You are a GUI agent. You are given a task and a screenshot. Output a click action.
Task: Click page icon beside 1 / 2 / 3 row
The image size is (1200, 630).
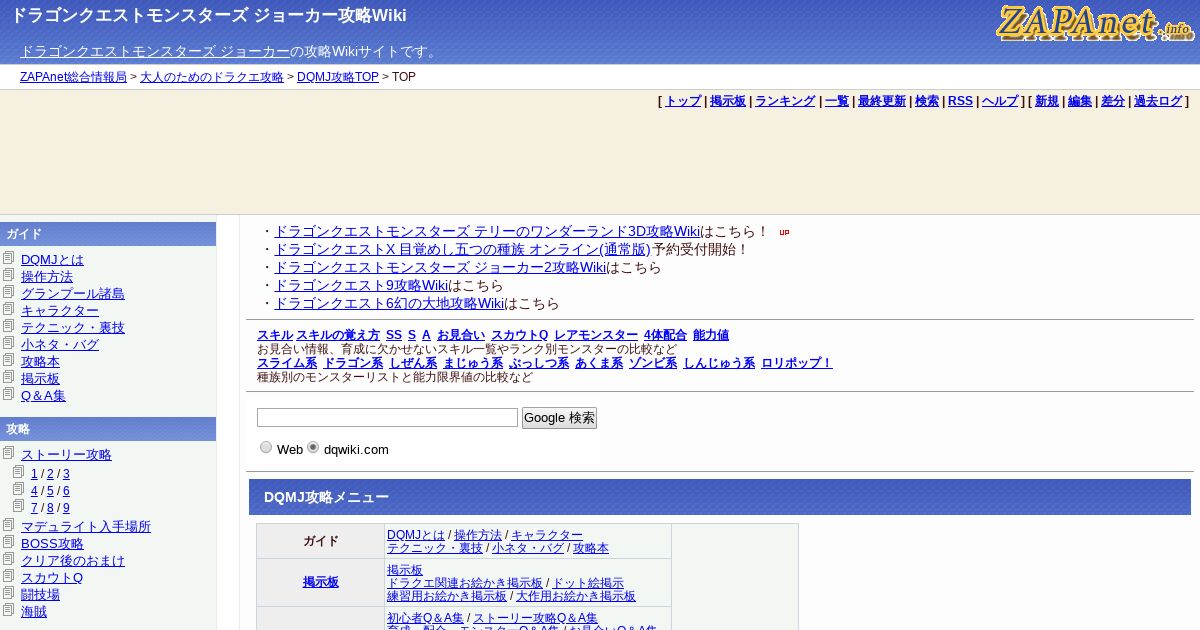(x=19, y=472)
